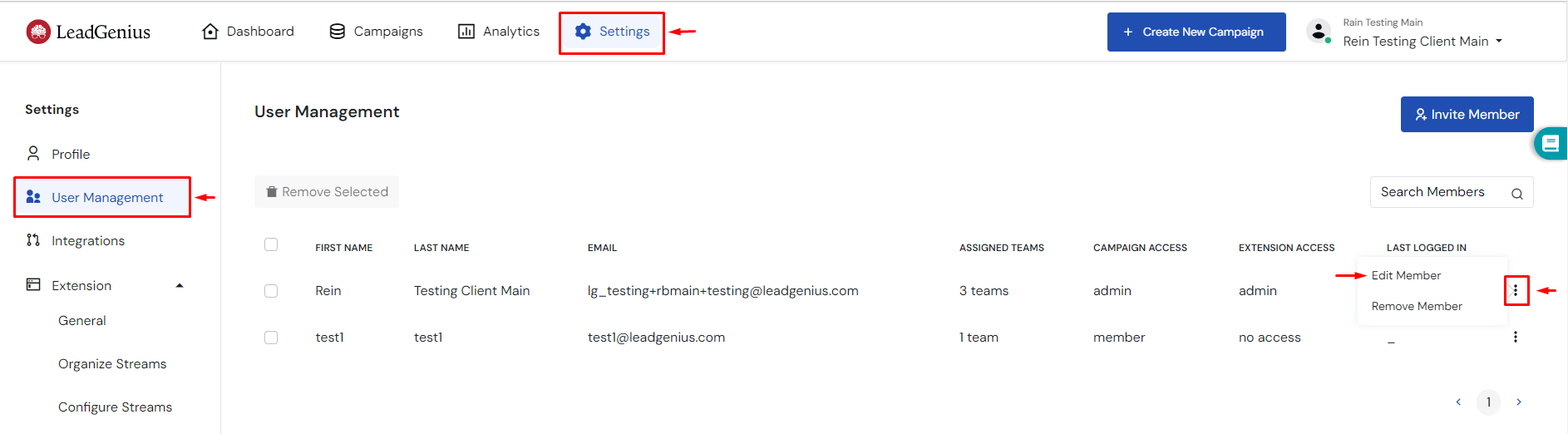Click EXTENSION ACCESS column header
Screen dimensions: 1568x434
(1286, 248)
